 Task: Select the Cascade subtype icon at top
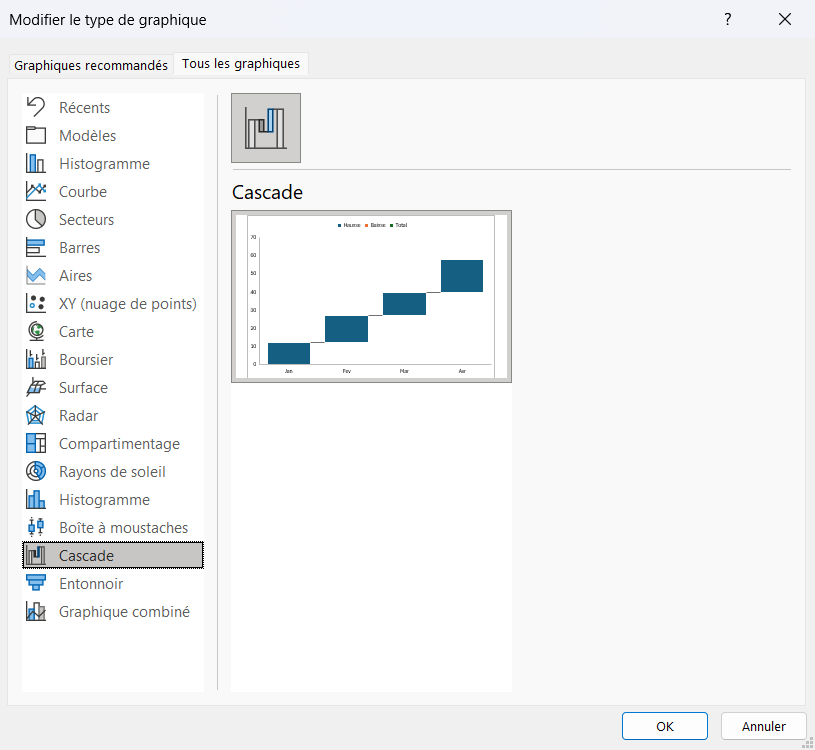click(266, 128)
